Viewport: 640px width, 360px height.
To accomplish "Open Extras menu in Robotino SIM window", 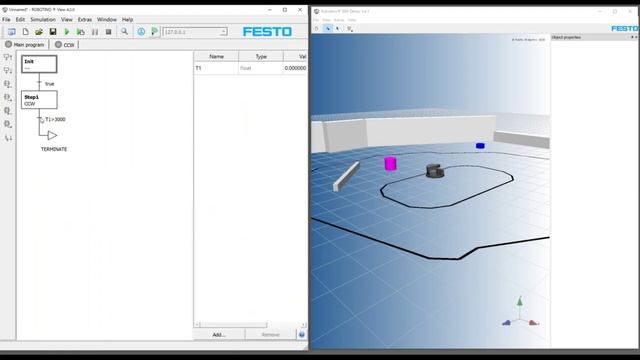I will (339, 20).
